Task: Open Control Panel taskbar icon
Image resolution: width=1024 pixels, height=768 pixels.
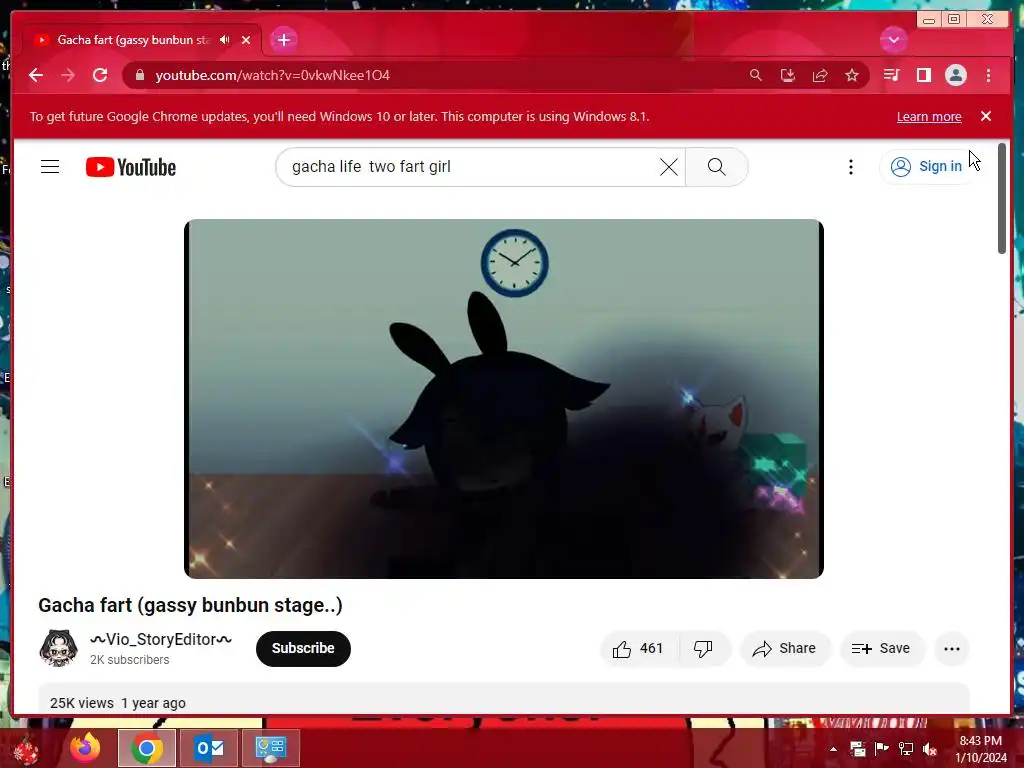Action: [270, 748]
